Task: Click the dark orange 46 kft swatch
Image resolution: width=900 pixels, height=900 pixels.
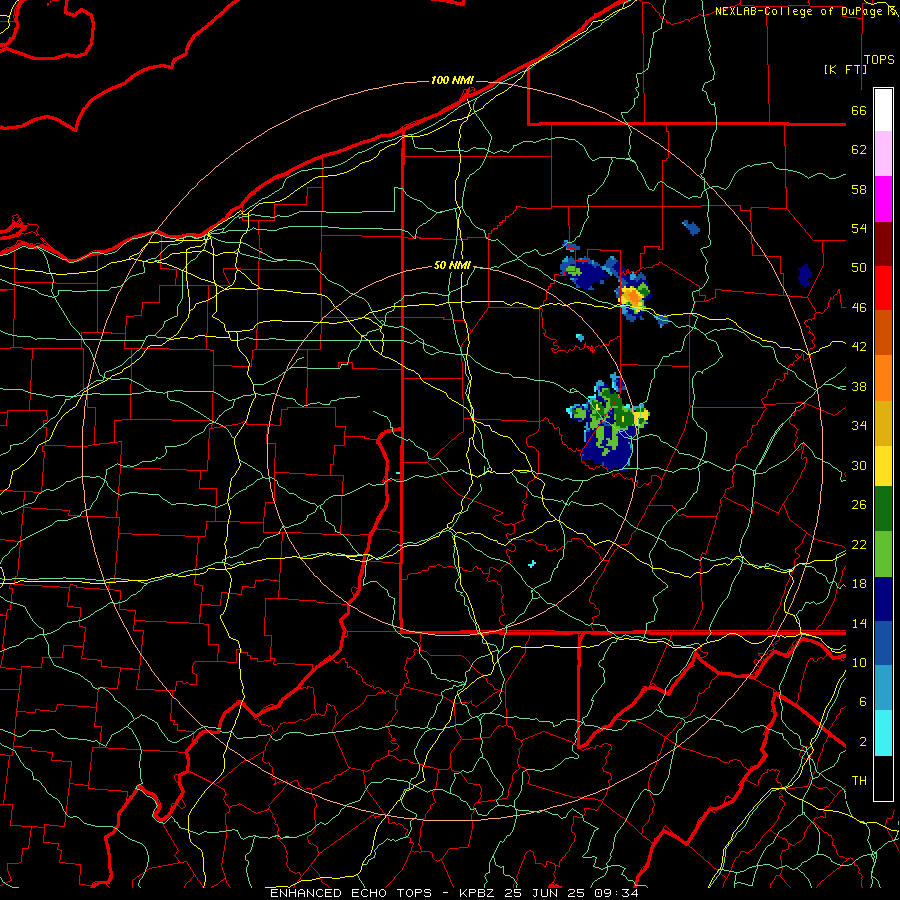Action: tap(883, 333)
